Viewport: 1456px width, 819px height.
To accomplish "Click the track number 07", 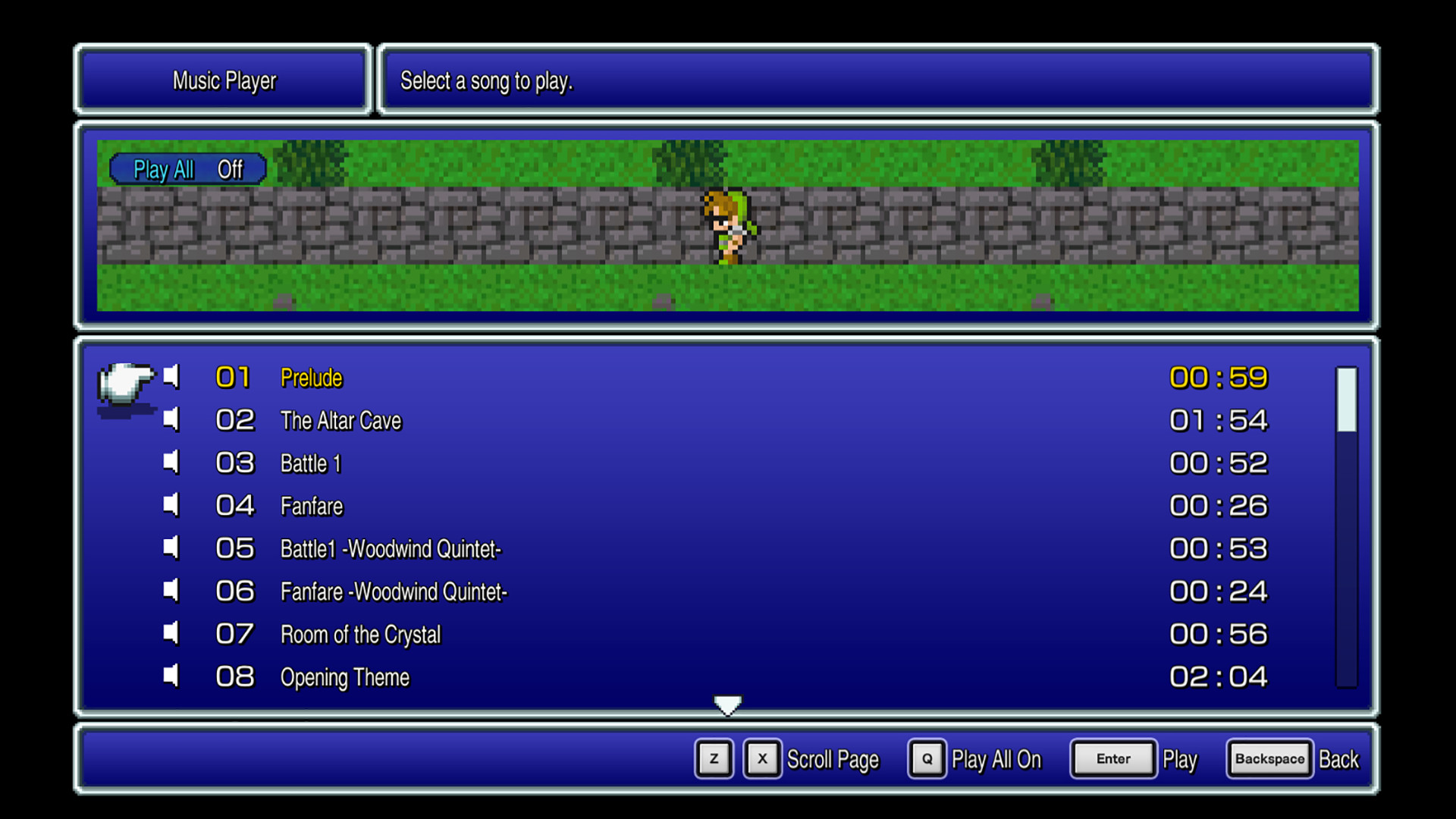I will (235, 634).
